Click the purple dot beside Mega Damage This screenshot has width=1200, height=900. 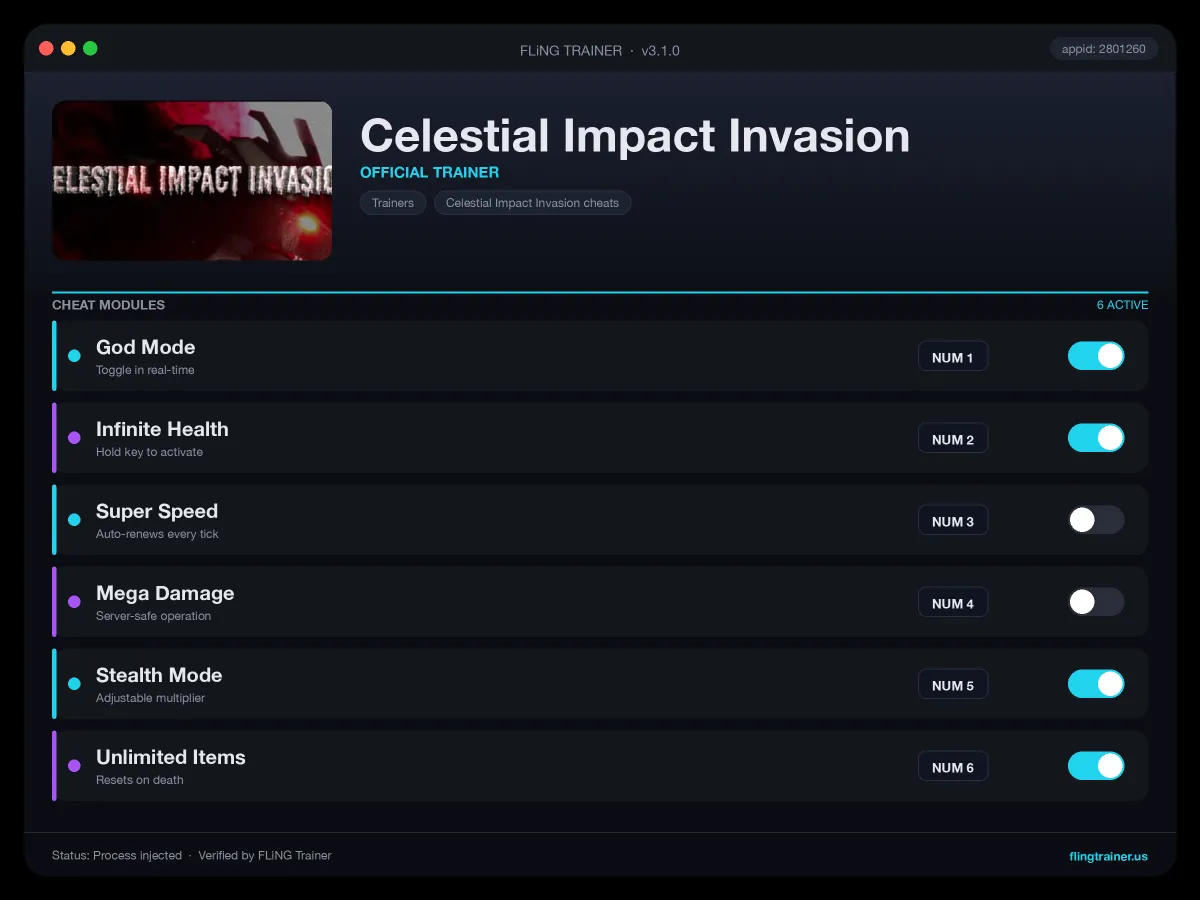tap(74, 602)
